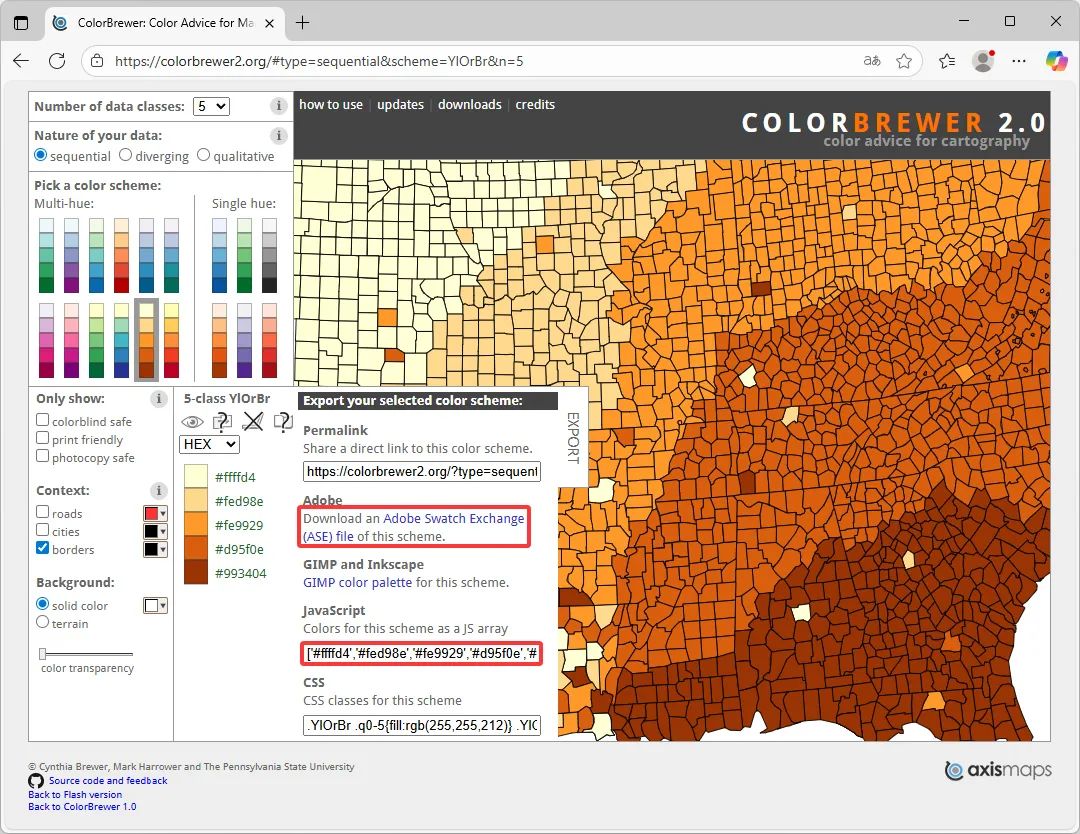The image size is (1080, 834).
Task: Open info tooltip beside Number of data classes
Action: click(x=277, y=105)
